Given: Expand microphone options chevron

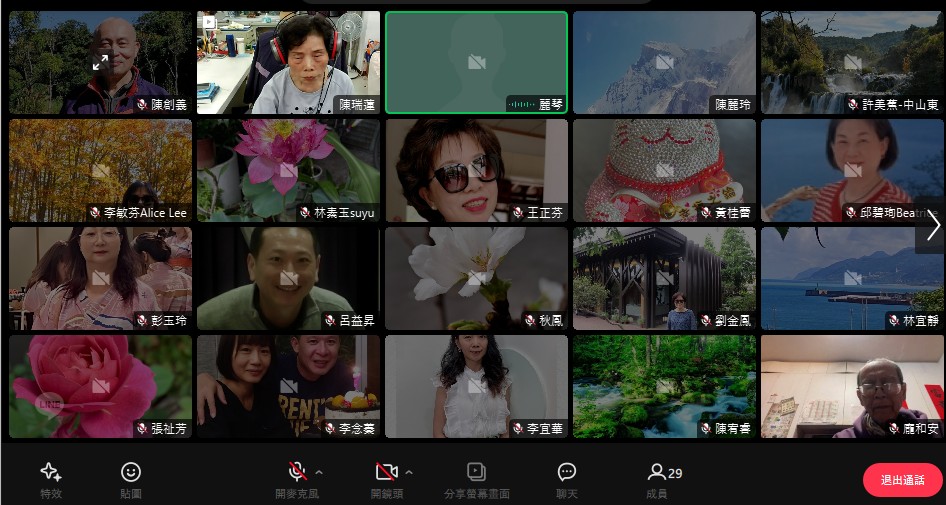Looking at the screenshot, I should (x=319, y=471).
